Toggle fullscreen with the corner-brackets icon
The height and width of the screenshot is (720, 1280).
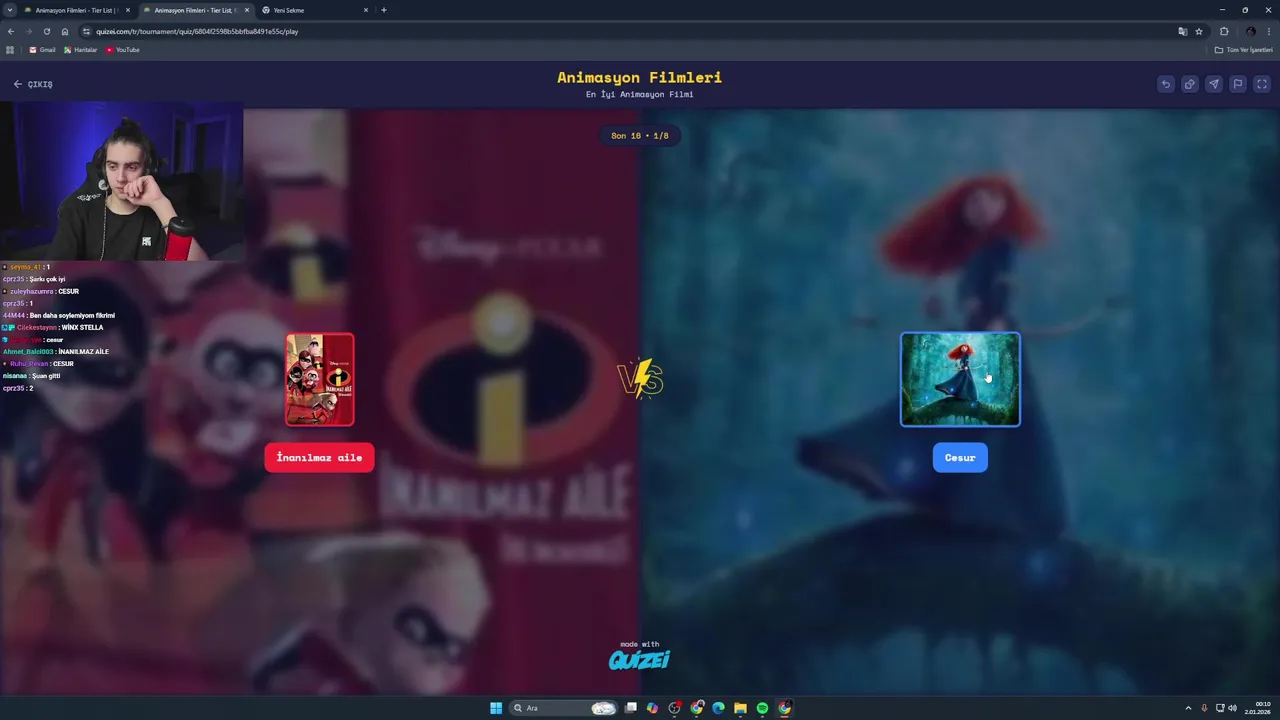pos(1262,84)
